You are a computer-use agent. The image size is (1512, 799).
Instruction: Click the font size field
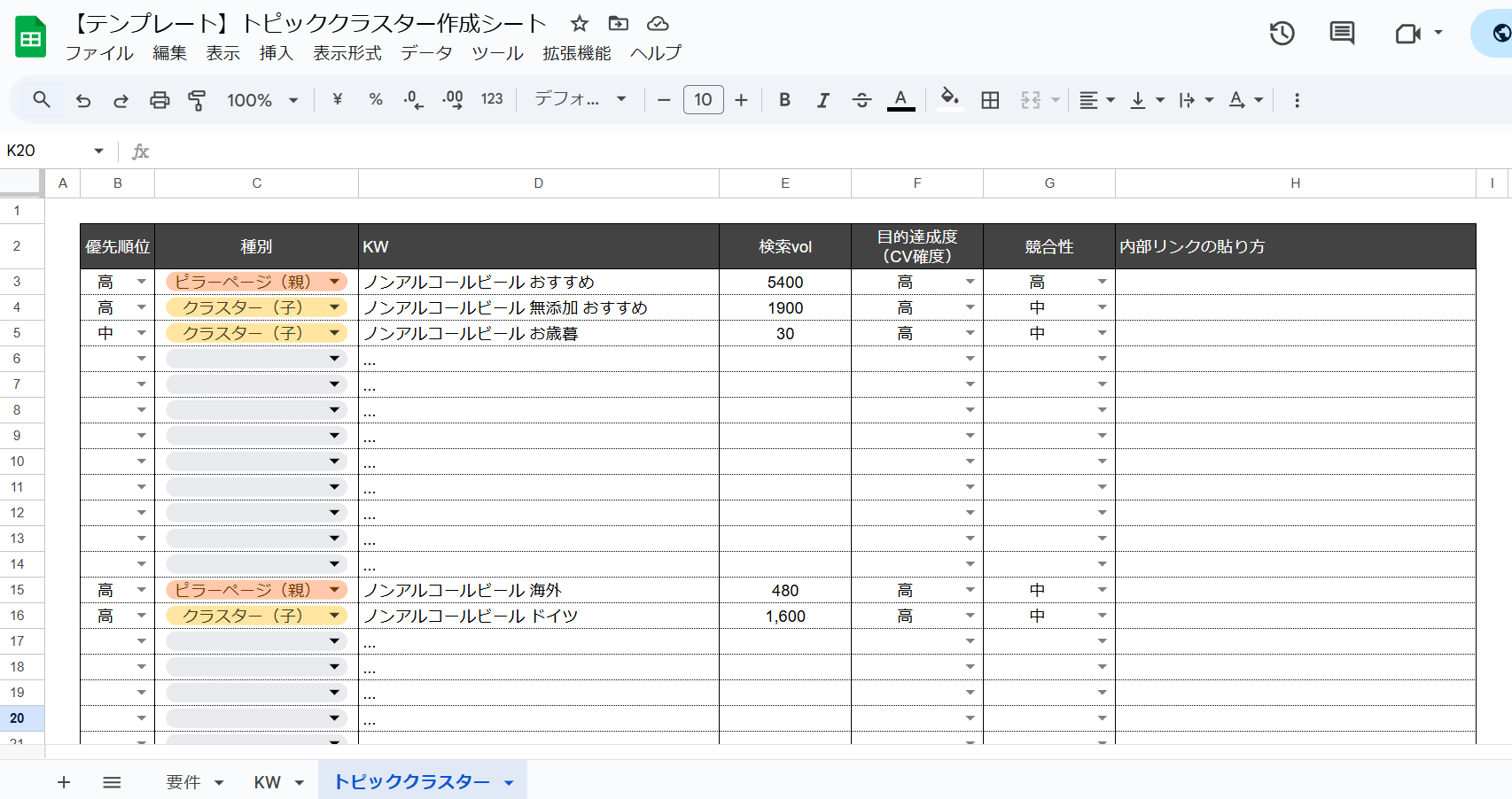pos(703,100)
